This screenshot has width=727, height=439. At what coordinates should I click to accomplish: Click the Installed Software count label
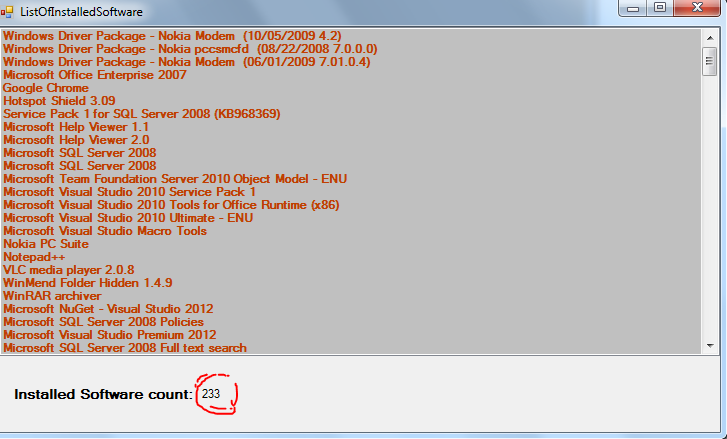click(103, 394)
